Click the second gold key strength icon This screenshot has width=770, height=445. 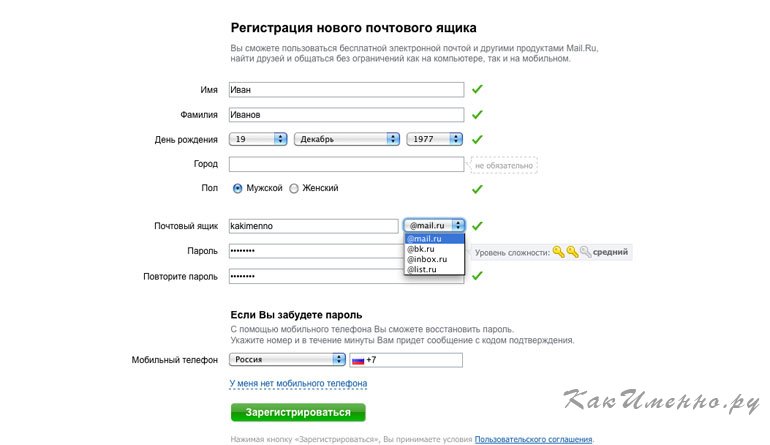click(x=572, y=252)
